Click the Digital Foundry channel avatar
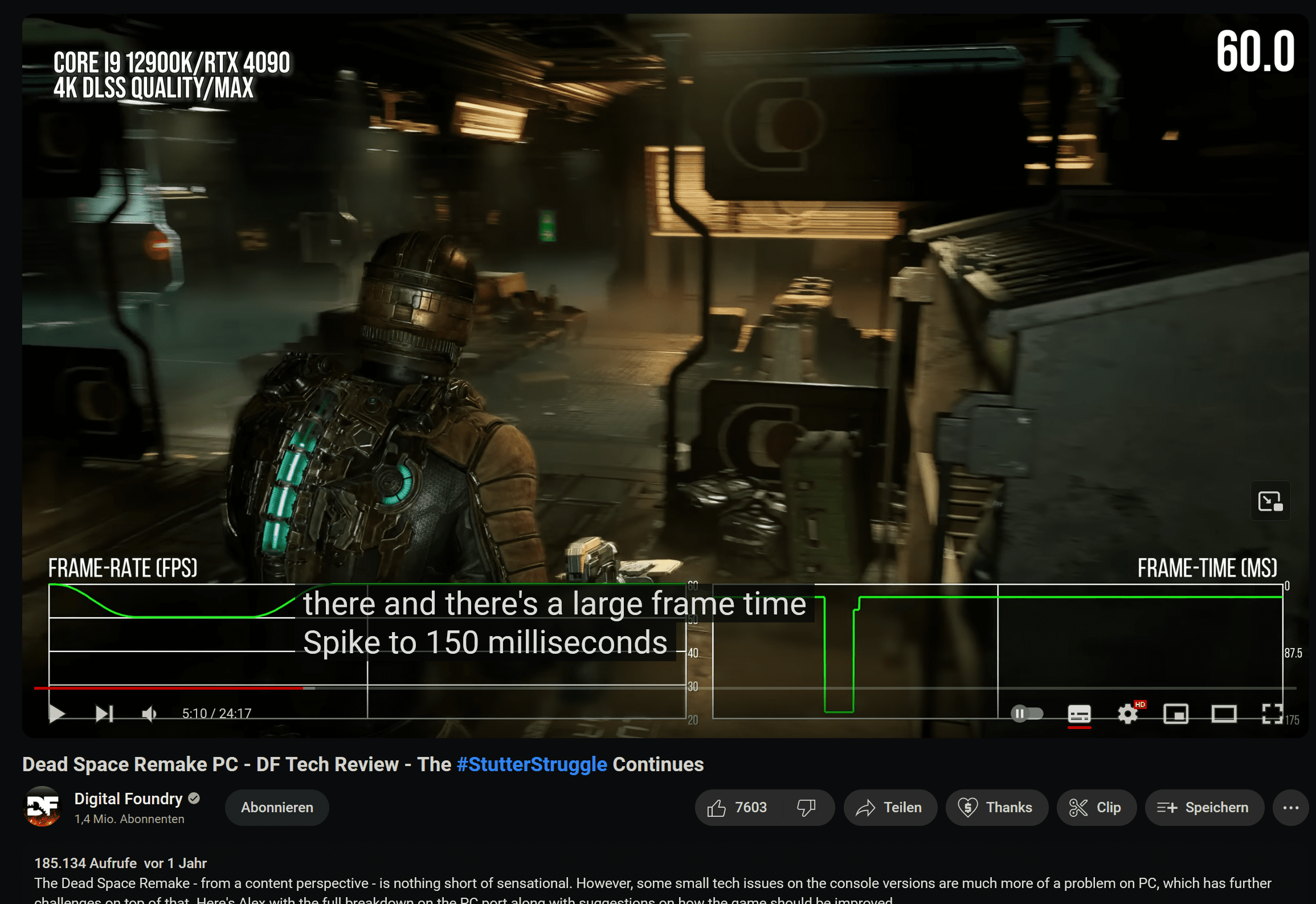This screenshot has height=904, width=1316. tap(44, 808)
